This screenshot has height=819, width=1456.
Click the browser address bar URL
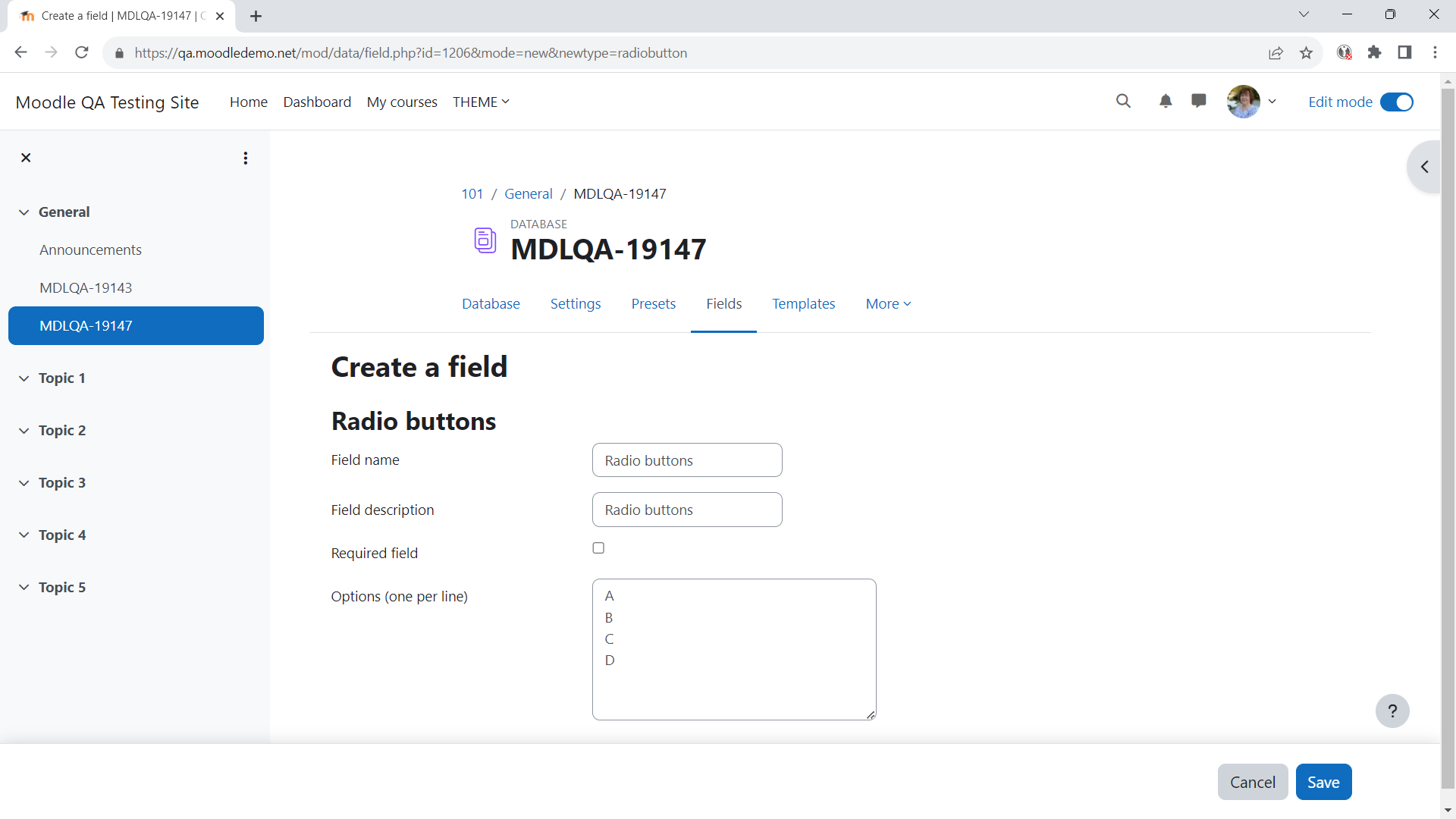410,53
